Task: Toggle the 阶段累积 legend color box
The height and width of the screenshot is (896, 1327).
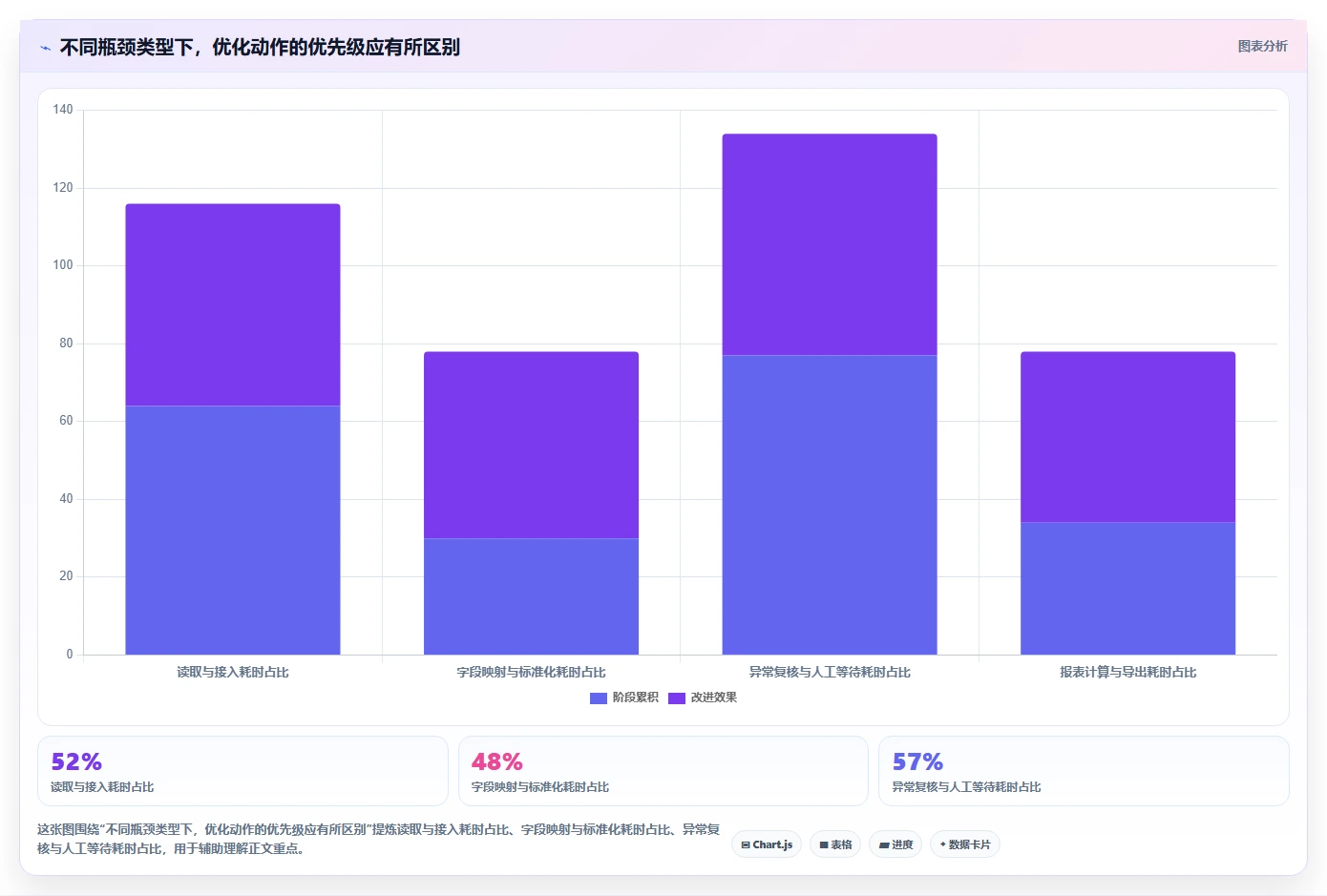Action: pos(599,698)
